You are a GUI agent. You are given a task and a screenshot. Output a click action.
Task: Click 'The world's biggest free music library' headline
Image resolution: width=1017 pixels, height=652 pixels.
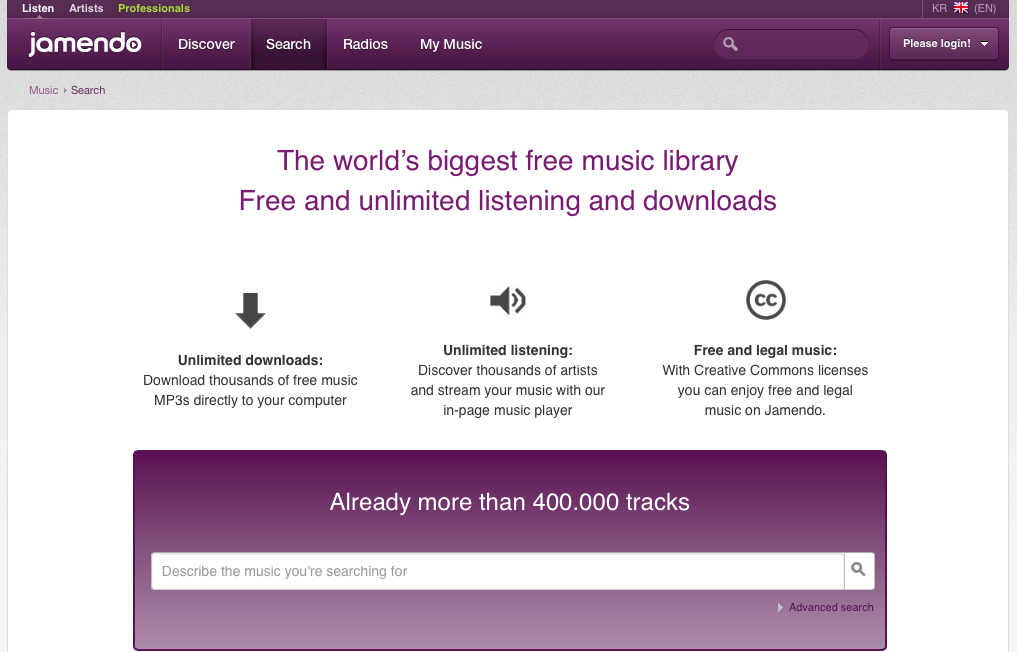click(507, 161)
